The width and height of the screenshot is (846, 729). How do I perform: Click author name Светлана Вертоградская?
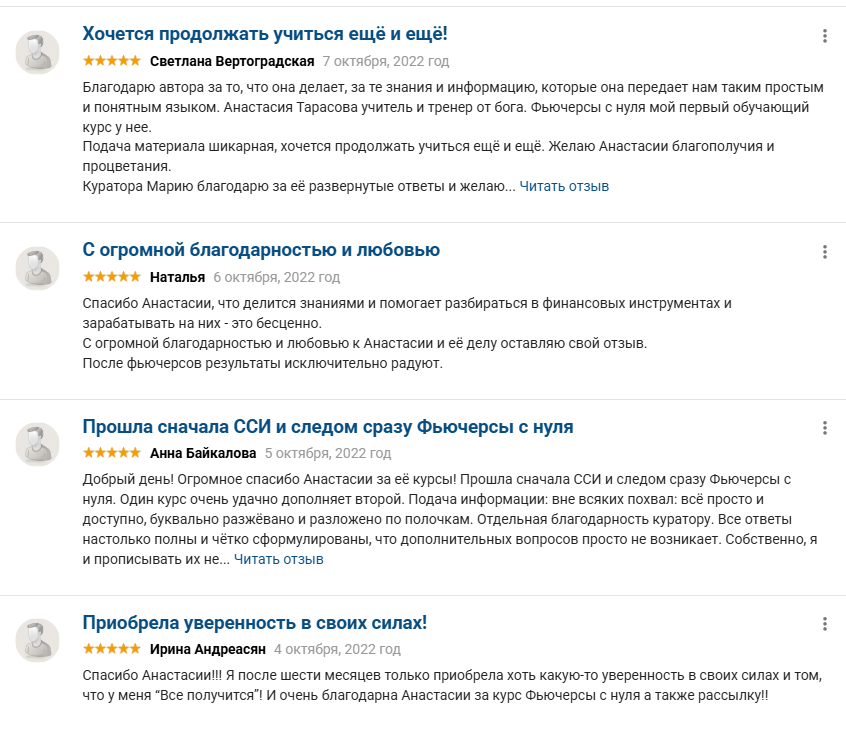coord(232,61)
